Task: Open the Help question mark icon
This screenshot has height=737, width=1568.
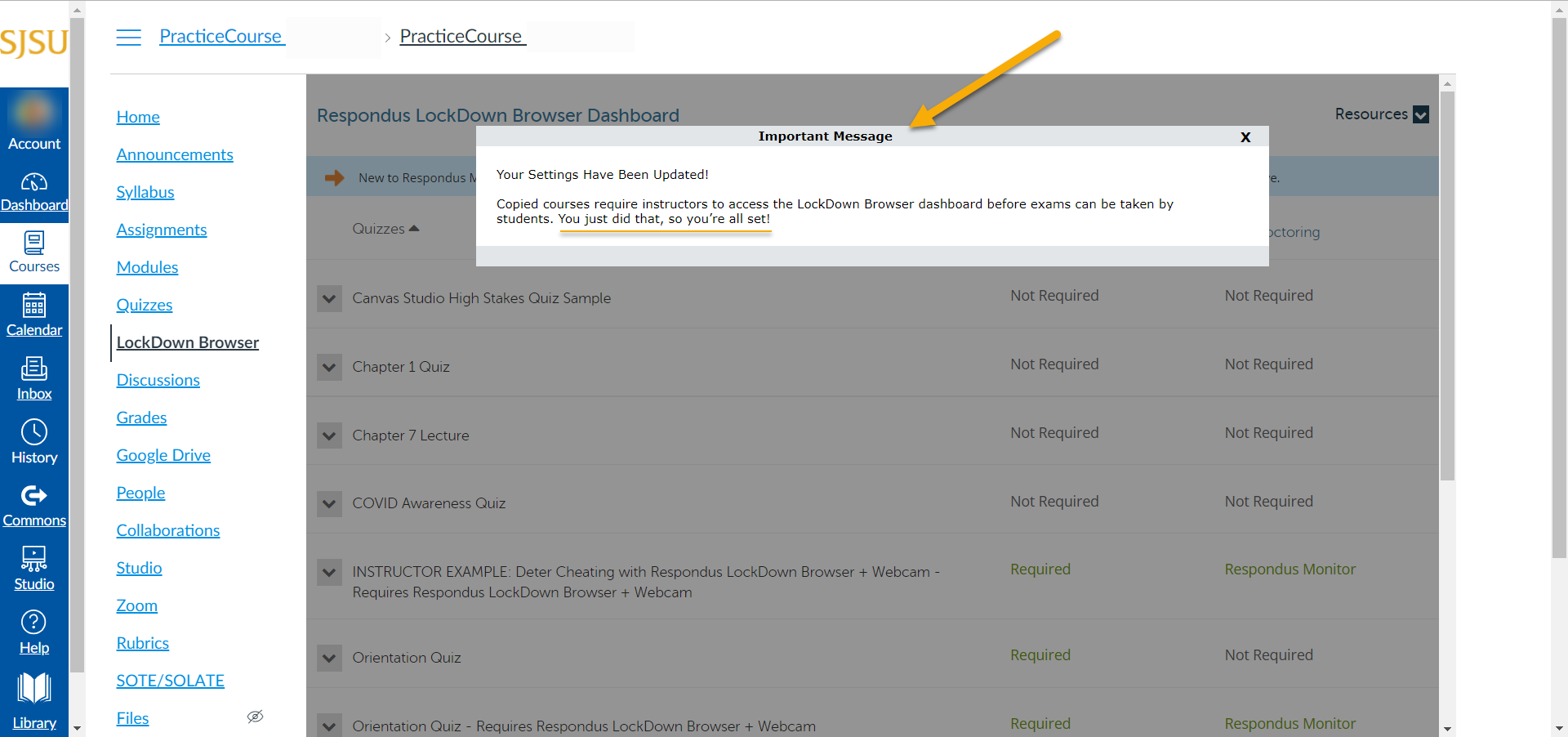Action: click(34, 623)
